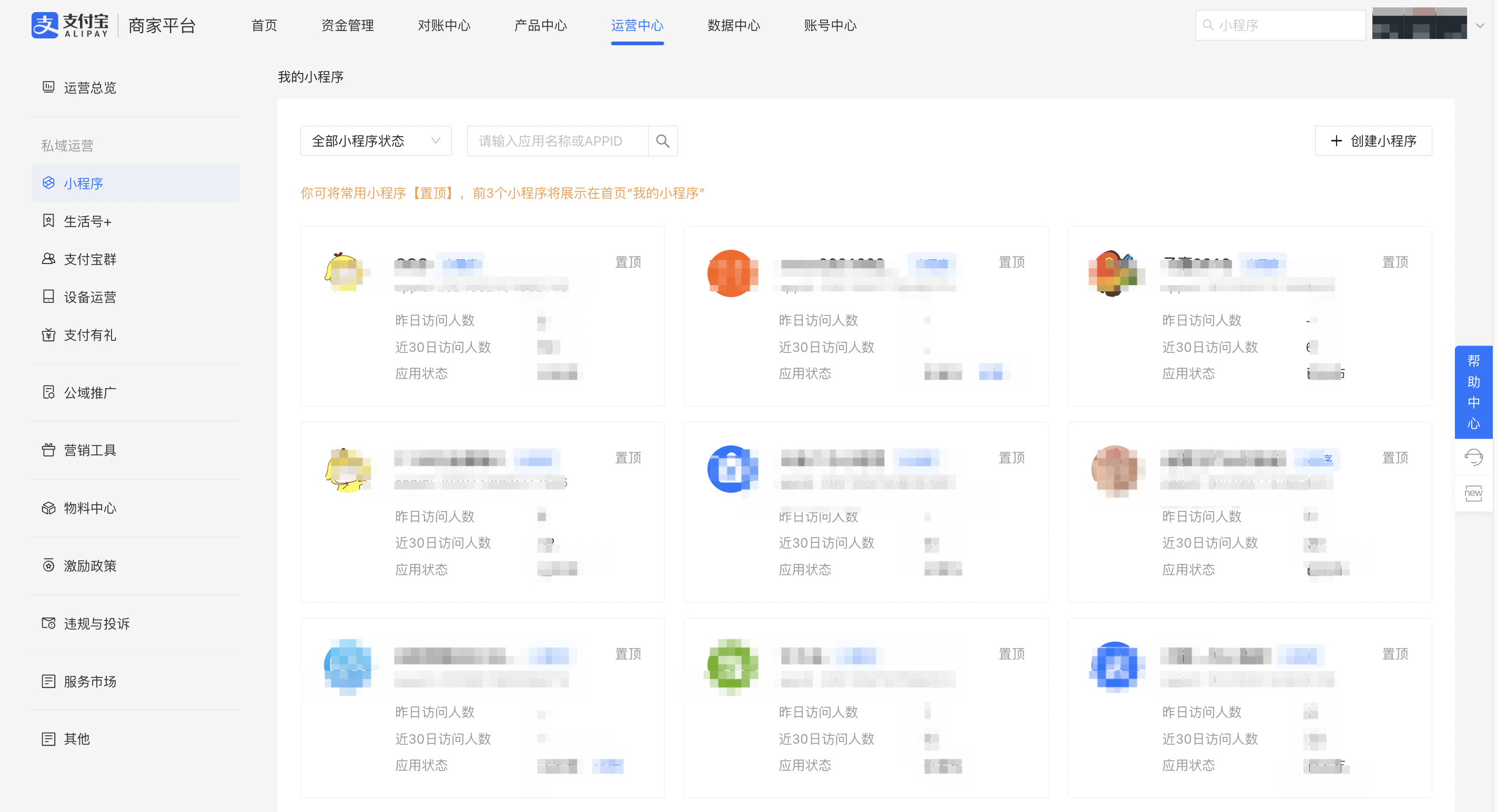Open the 资金管理 tab
The height and width of the screenshot is (812, 1497).
(347, 26)
